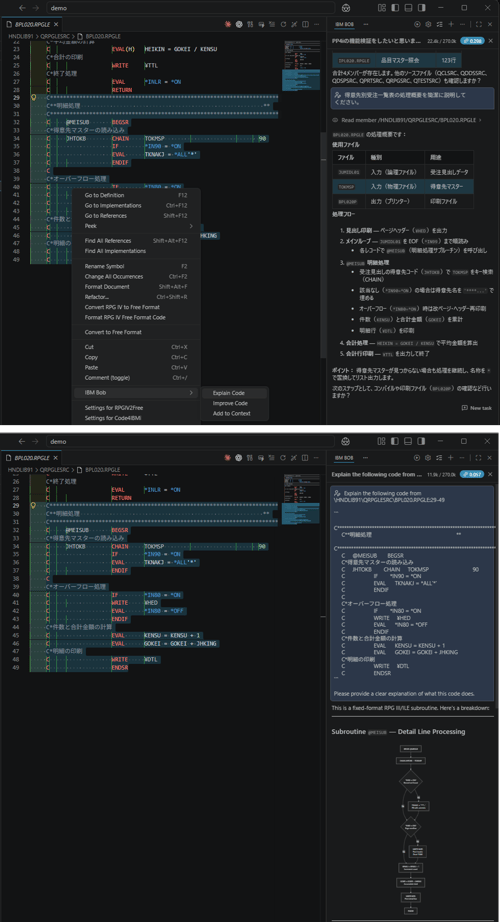Viewport: 500px width, 922px height.
Task: Click the IBM BOB panel tab in upper window
Action: click(344, 24)
